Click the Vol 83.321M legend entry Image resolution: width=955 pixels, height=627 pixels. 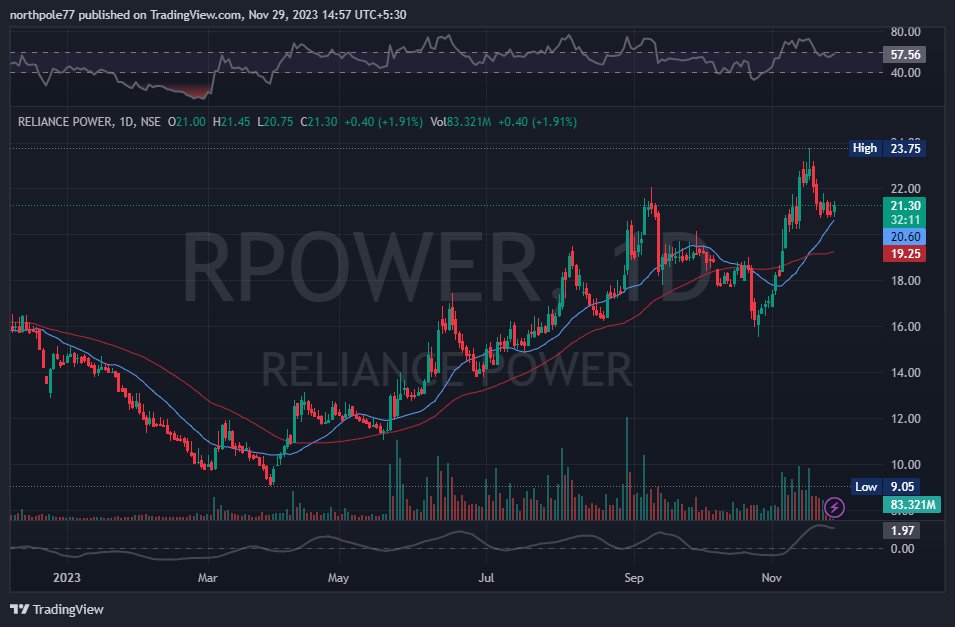coord(460,122)
